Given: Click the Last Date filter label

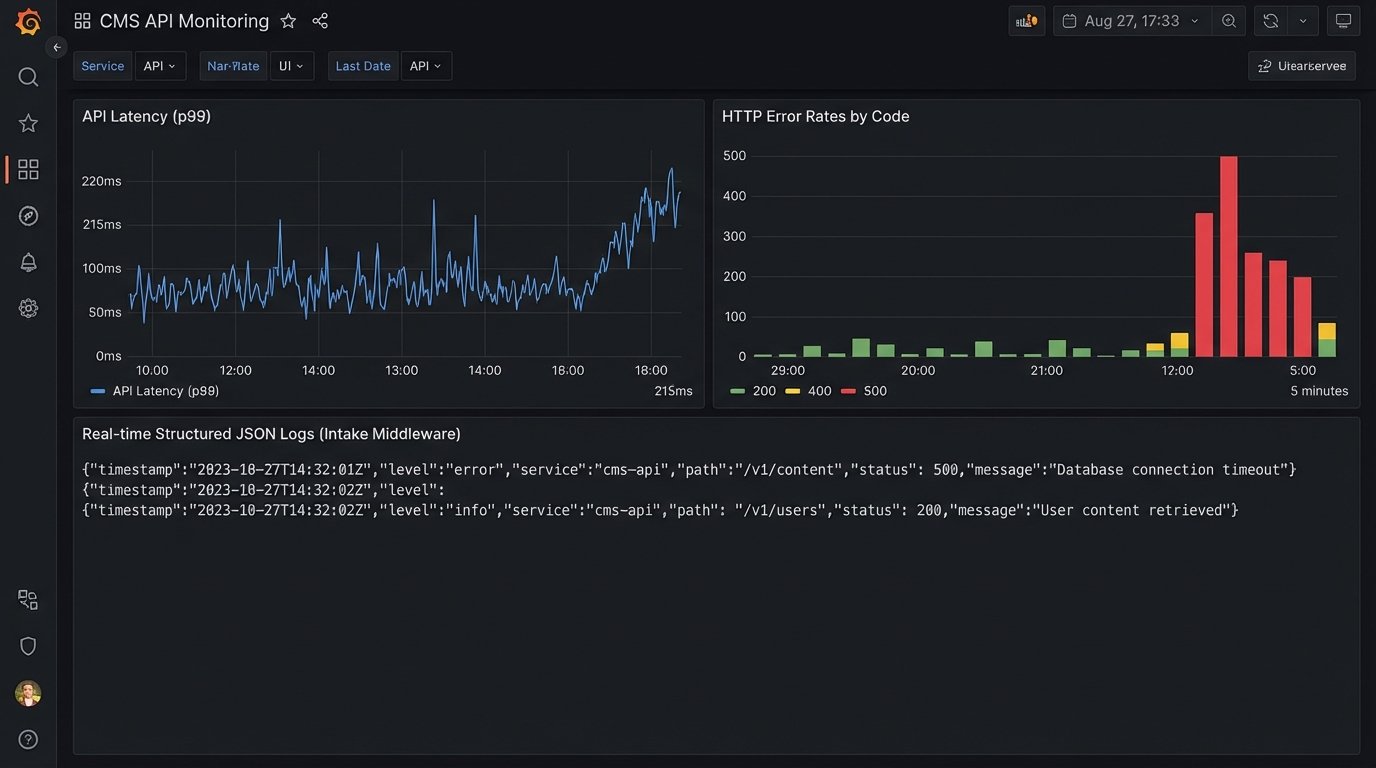Looking at the screenshot, I should tap(362, 65).
